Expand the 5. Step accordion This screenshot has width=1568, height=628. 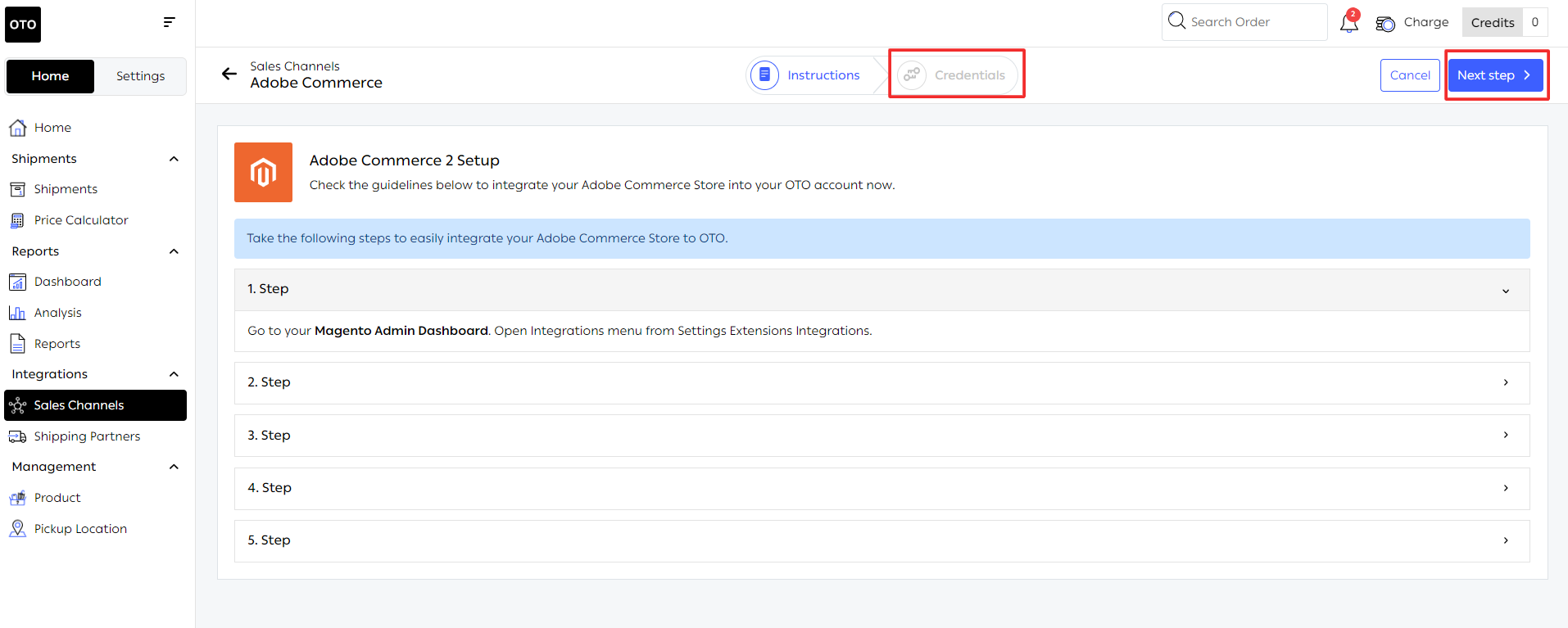coord(881,540)
